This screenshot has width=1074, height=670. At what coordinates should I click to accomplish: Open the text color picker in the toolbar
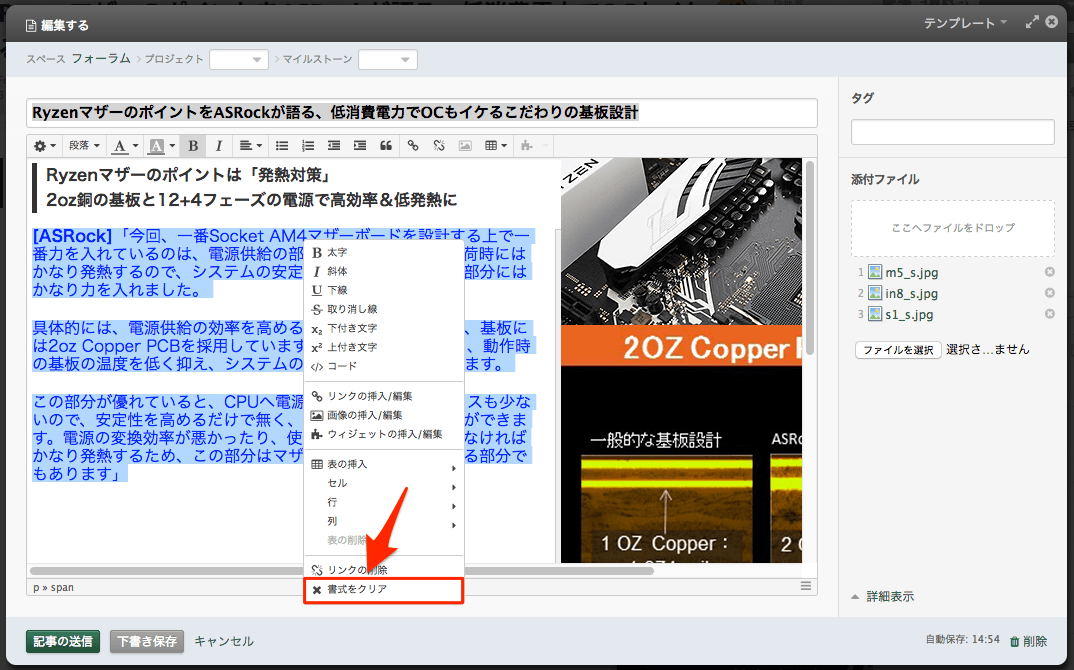(125, 146)
